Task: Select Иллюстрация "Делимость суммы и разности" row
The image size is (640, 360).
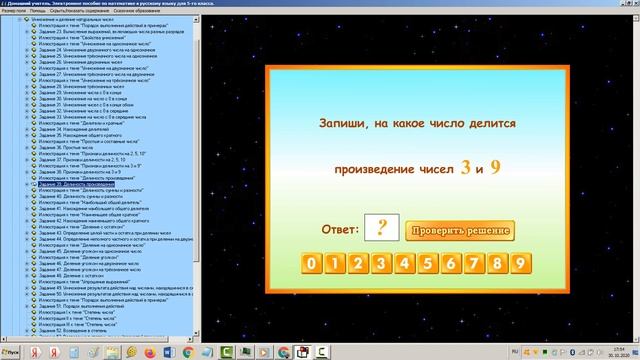Action: [91, 190]
